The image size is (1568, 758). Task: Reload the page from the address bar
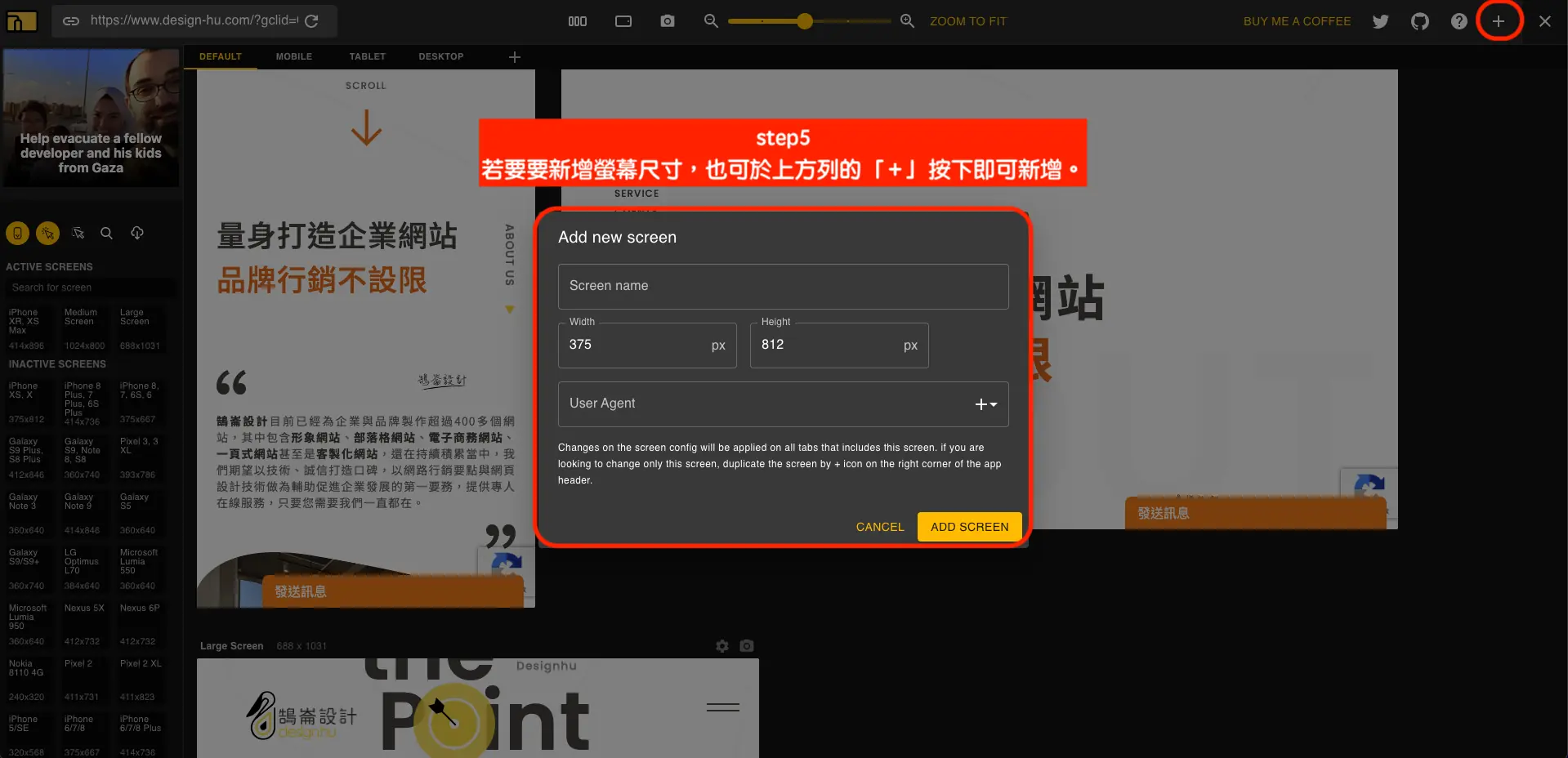coord(311,21)
